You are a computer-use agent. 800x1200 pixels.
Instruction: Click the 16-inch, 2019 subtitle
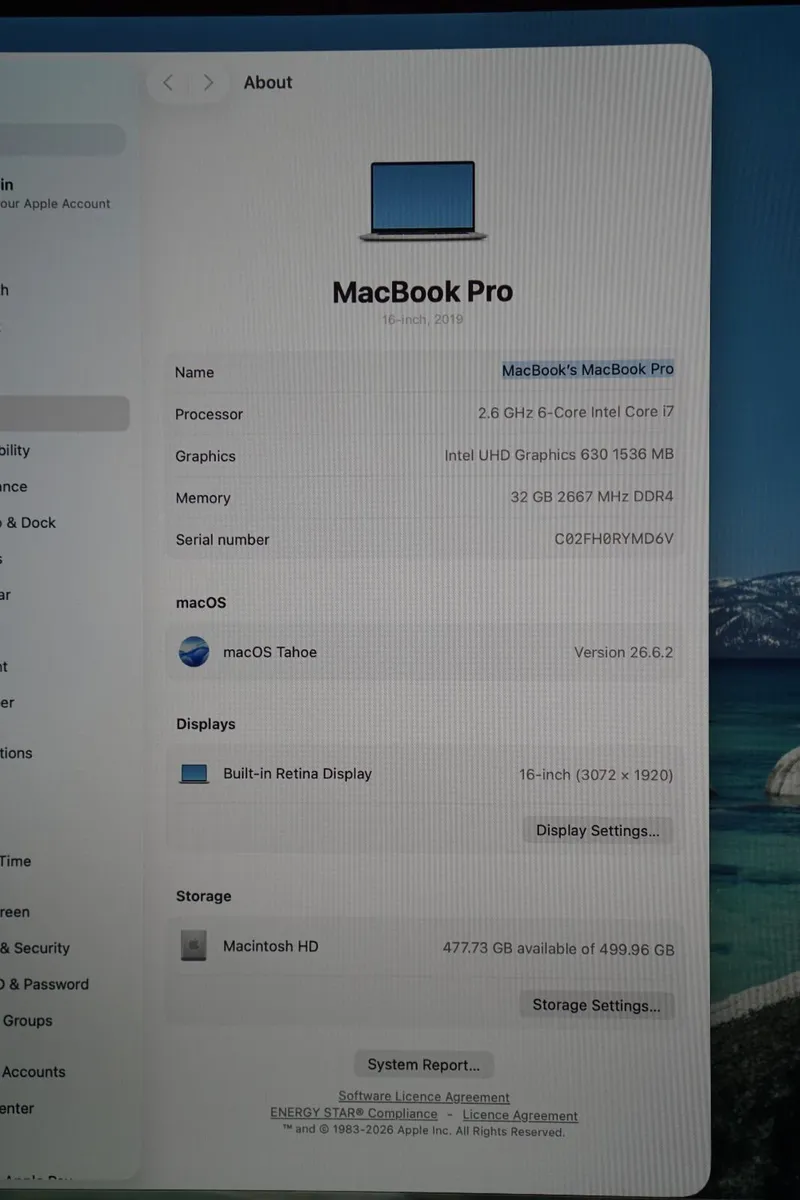tap(422, 320)
